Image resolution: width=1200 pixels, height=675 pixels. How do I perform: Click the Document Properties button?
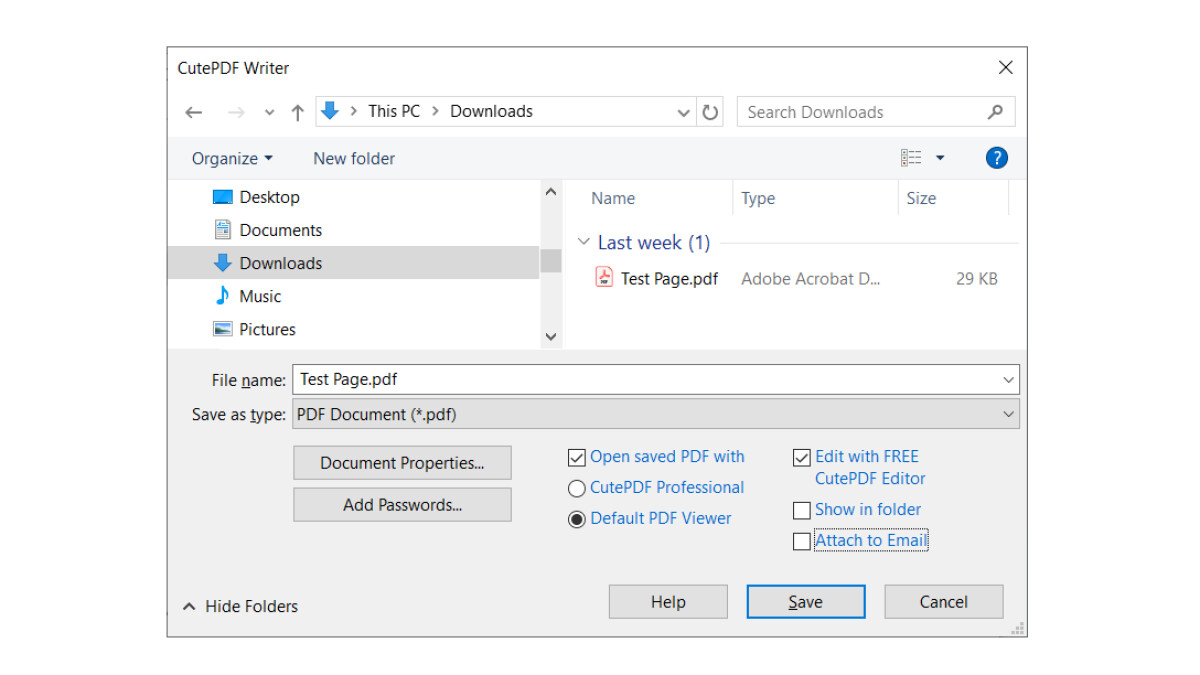tap(402, 463)
